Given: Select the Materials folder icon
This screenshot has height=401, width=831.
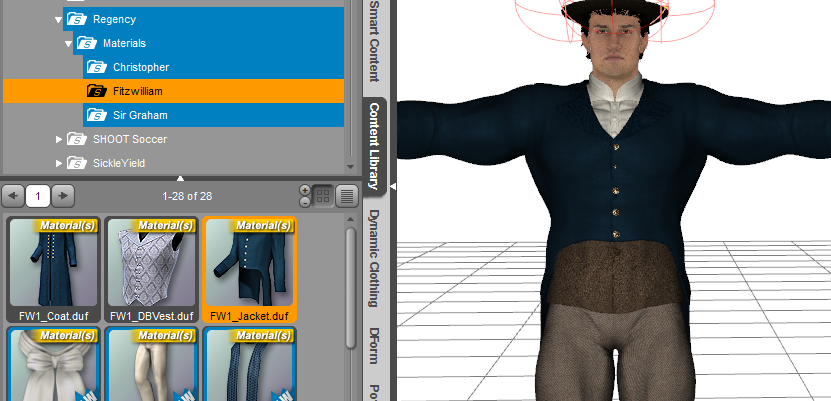Looking at the screenshot, I should [87, 43].
